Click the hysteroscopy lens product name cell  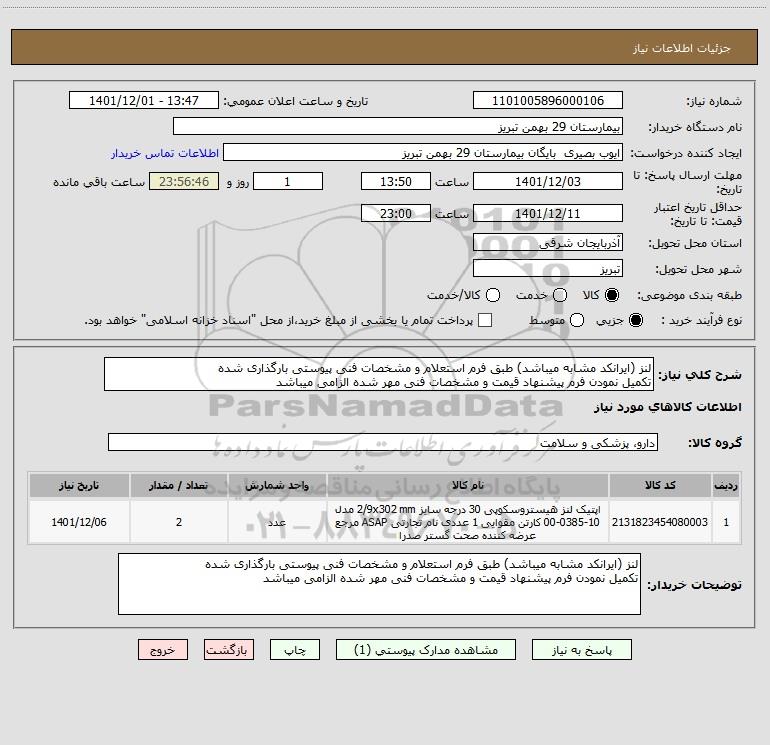(x=468, y=522)
